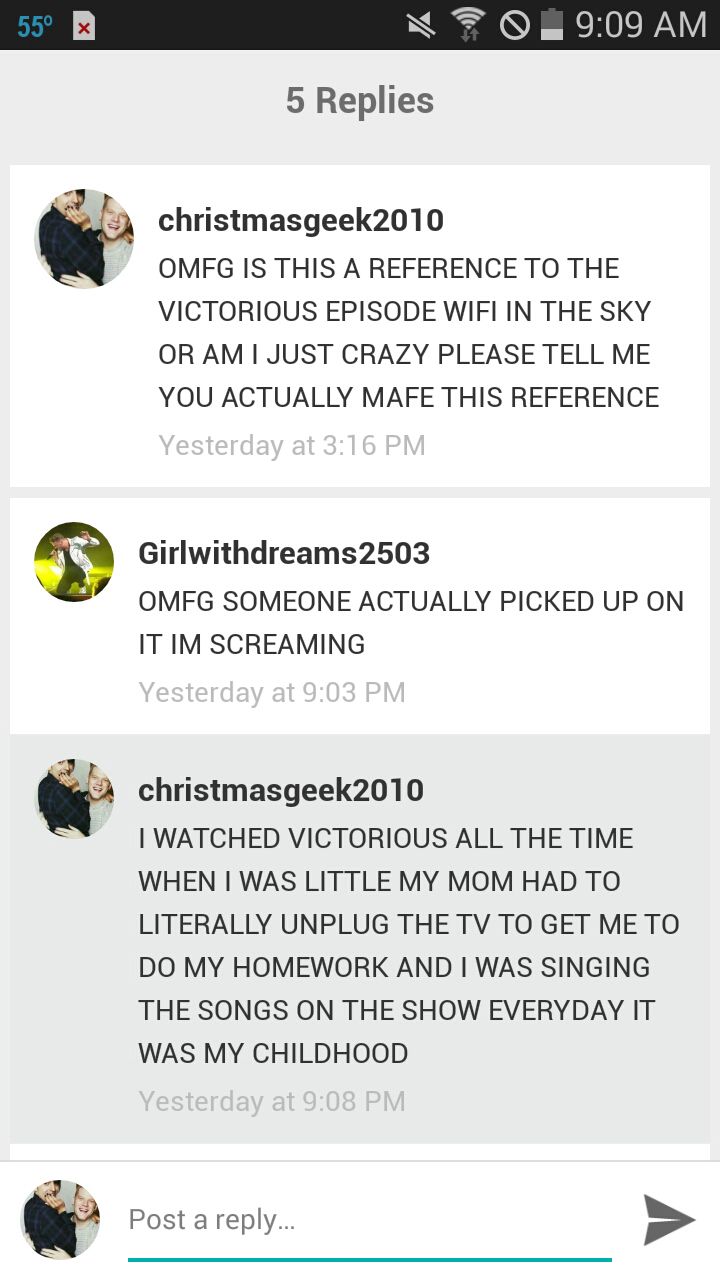Tap the battery status icon
720x1280 pixels.
point(551,24)
